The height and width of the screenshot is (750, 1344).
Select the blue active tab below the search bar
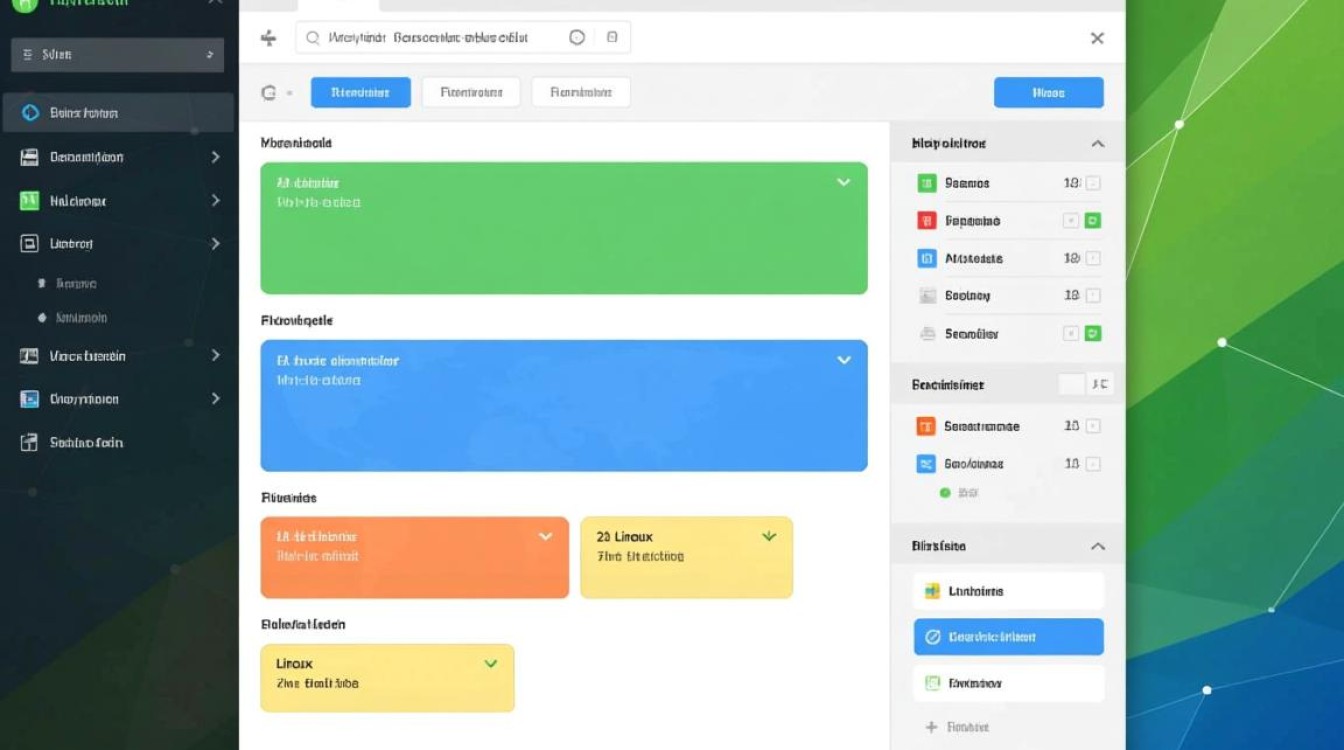click(360, 93)
